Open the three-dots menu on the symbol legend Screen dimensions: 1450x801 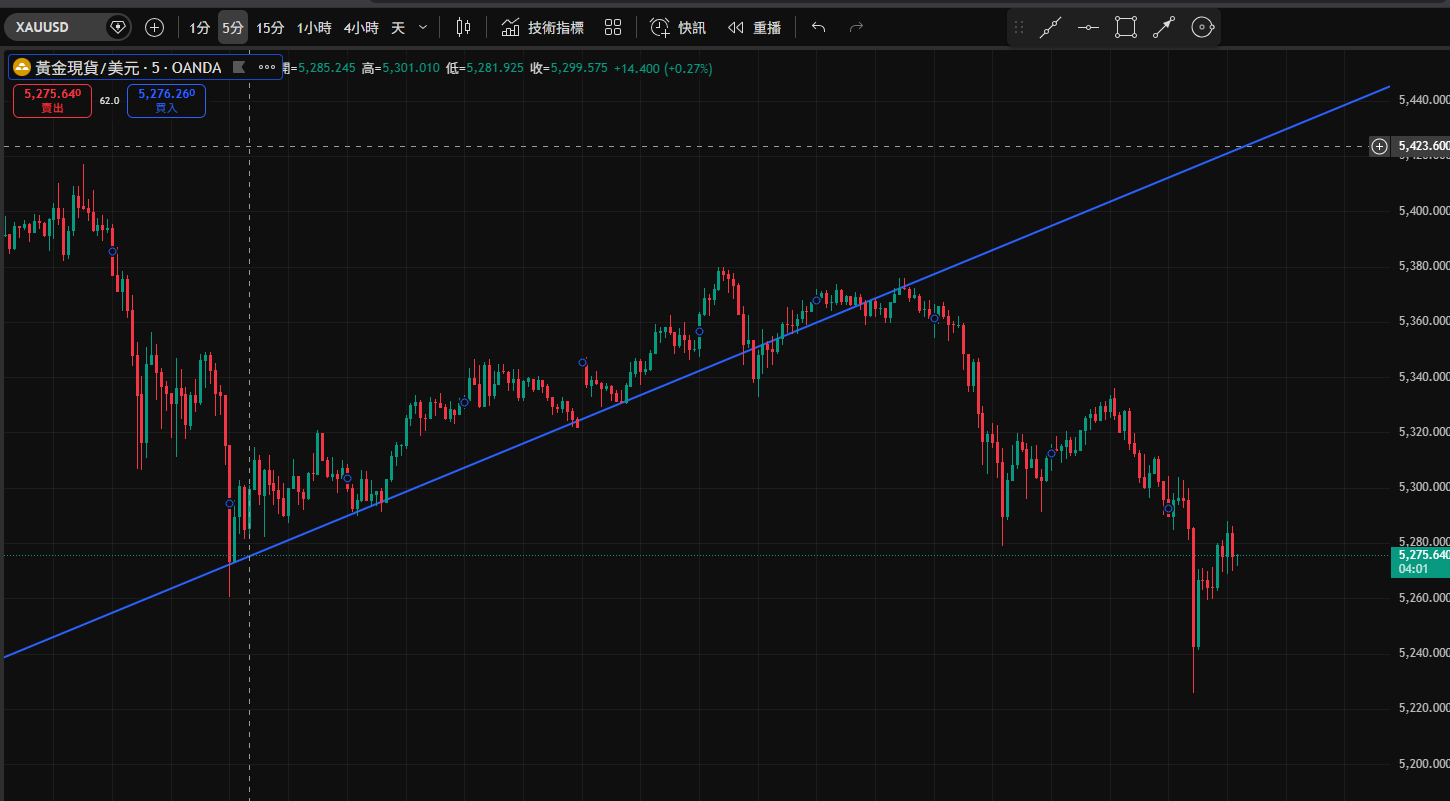(x=267, y=68)
